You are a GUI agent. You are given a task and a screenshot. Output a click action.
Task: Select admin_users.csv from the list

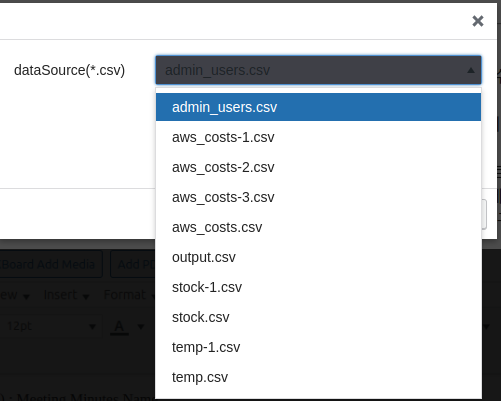[318, 107]
